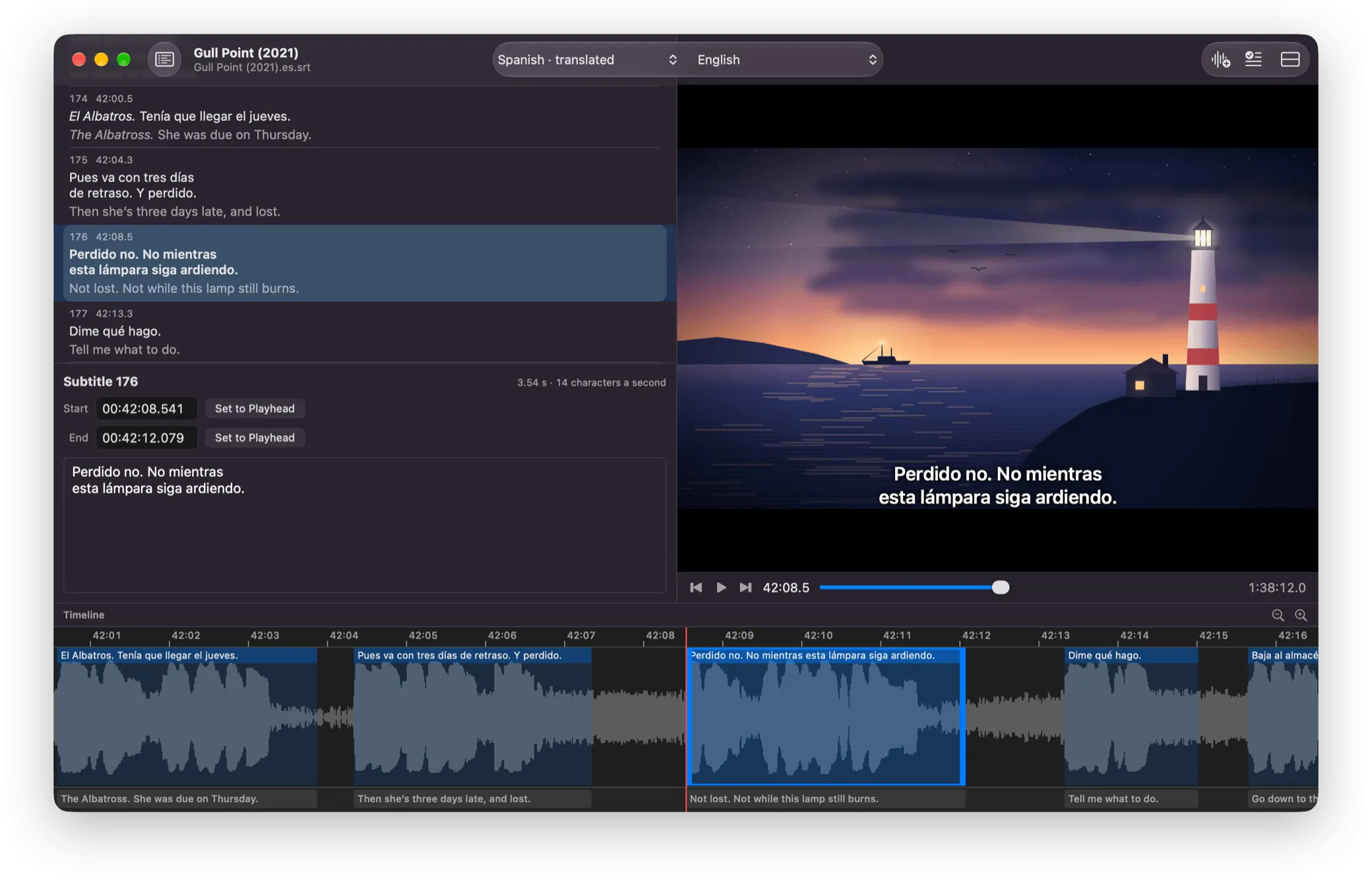
Task: Select timeline clip 'Baja al almacé'
Action: pyautogui.click(x=1283, y=717)
